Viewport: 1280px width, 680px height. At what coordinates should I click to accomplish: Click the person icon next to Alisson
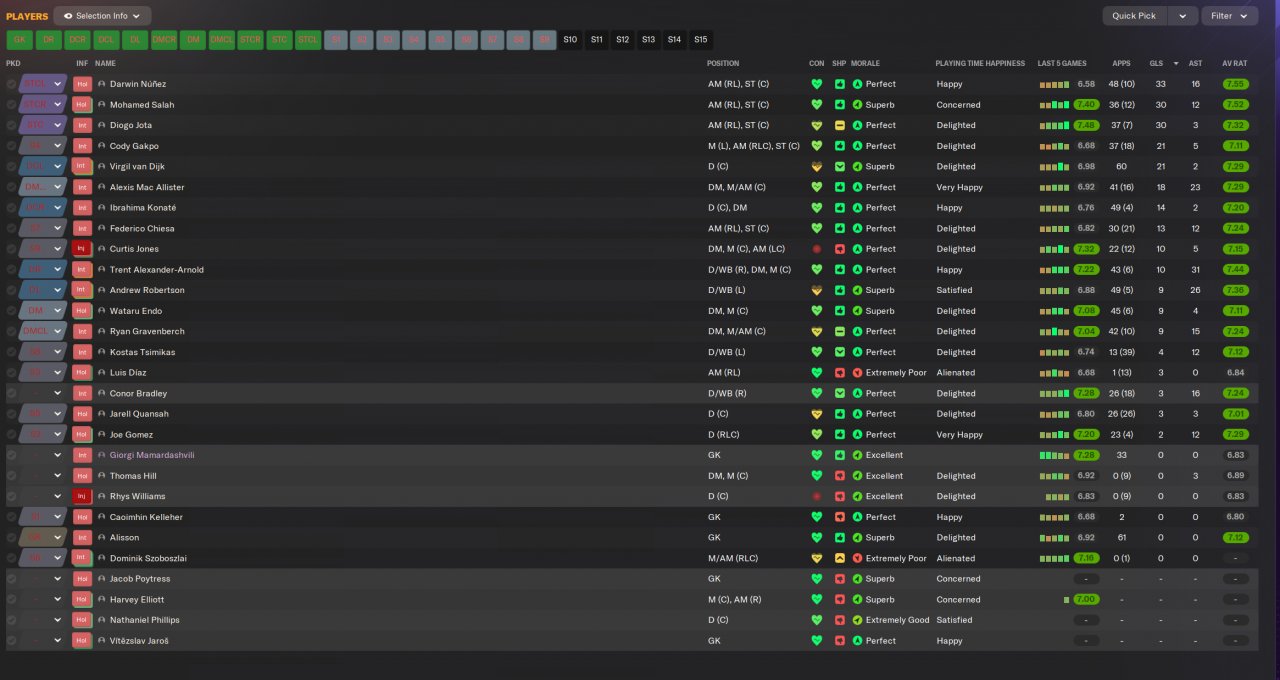102,538
